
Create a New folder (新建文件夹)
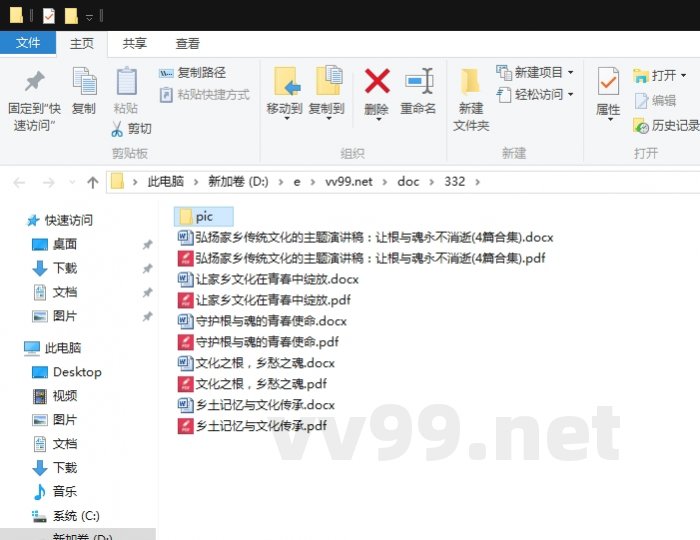click(x=471, y=99)
